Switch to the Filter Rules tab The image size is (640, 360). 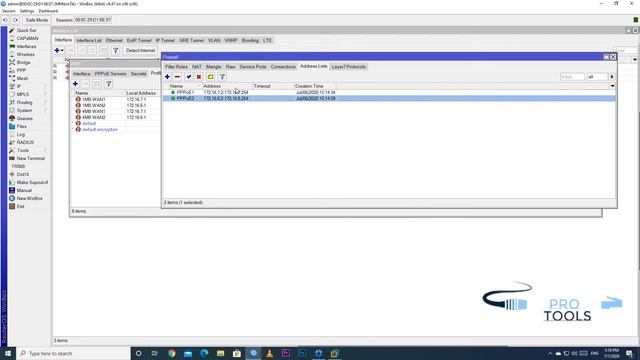(x=176, y=67)
